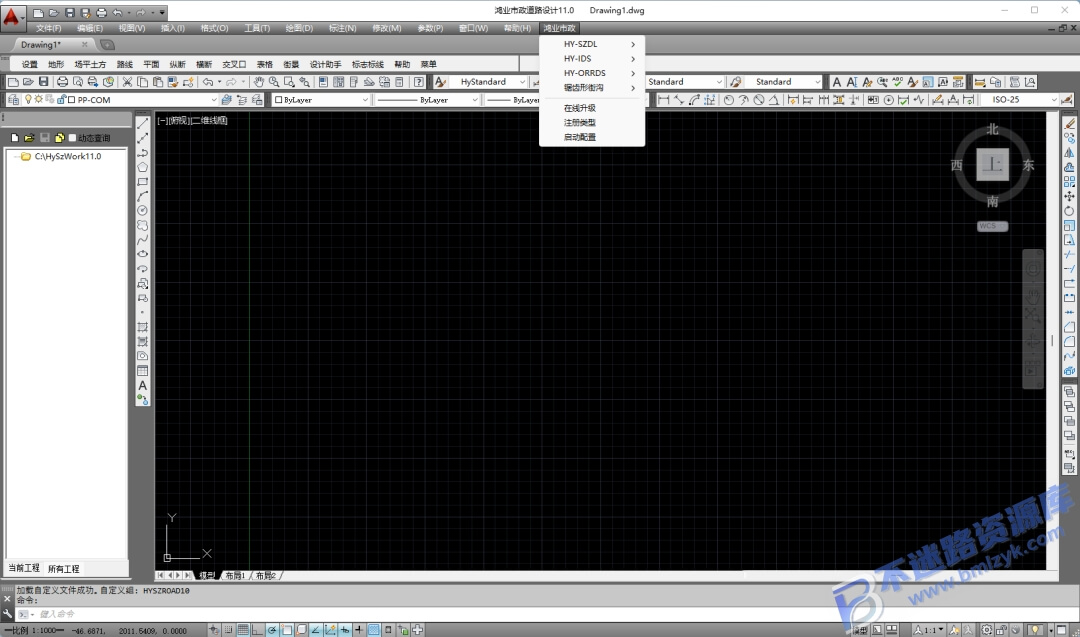Screen dimensions: 1080x637
Task: Toggle Ortho Mode in status bar
Action: [x=258, y=629]
